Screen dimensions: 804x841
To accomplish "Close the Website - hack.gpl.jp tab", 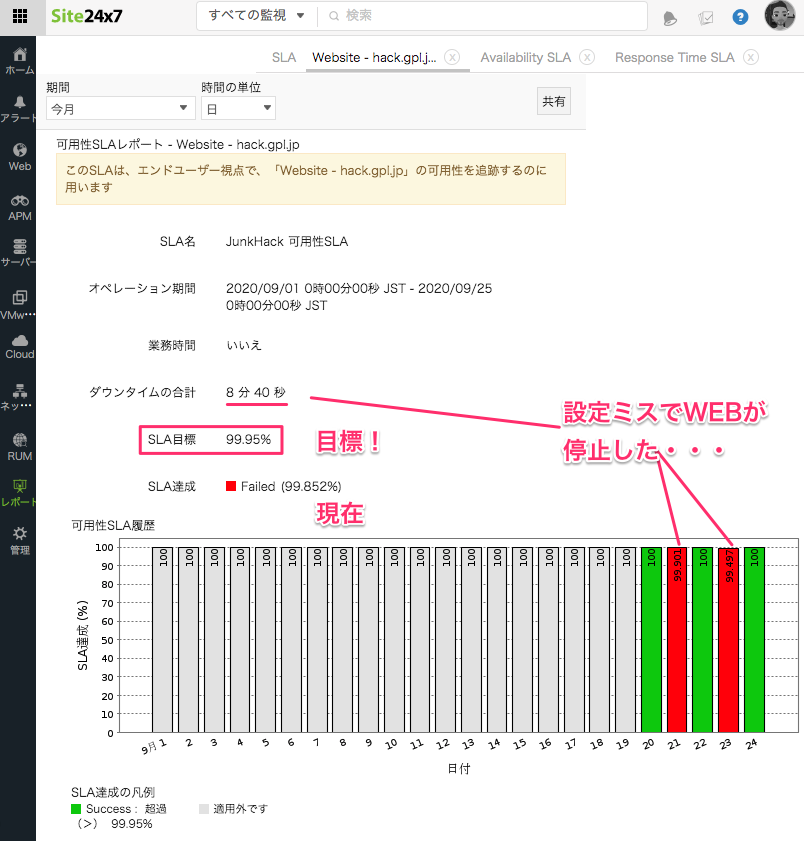I will click(x=452, y=58).
